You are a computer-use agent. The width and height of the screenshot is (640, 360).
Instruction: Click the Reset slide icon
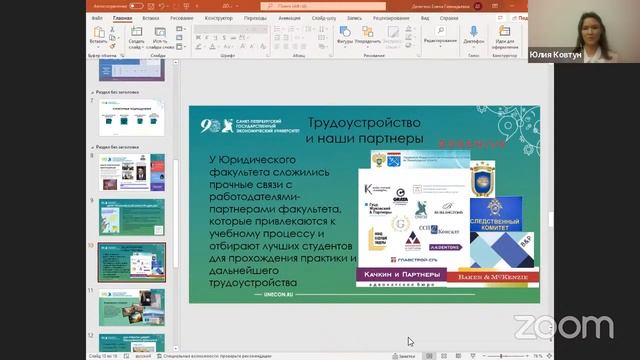tap(179, 38)
